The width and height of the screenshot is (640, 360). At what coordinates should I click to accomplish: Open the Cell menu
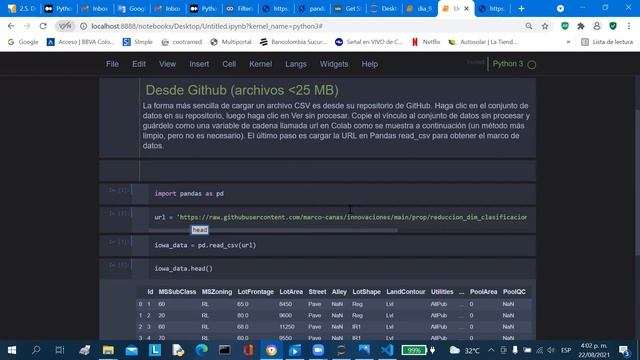[229, 64]
